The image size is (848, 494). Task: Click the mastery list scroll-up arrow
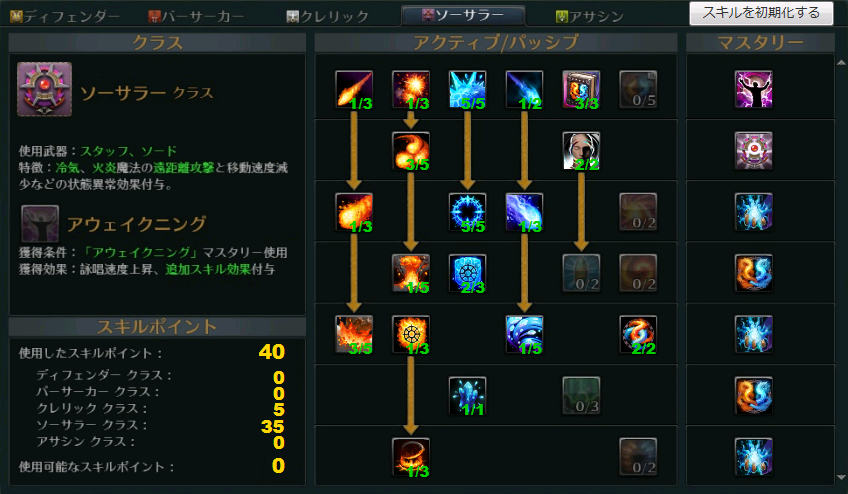tap(841, 63)
